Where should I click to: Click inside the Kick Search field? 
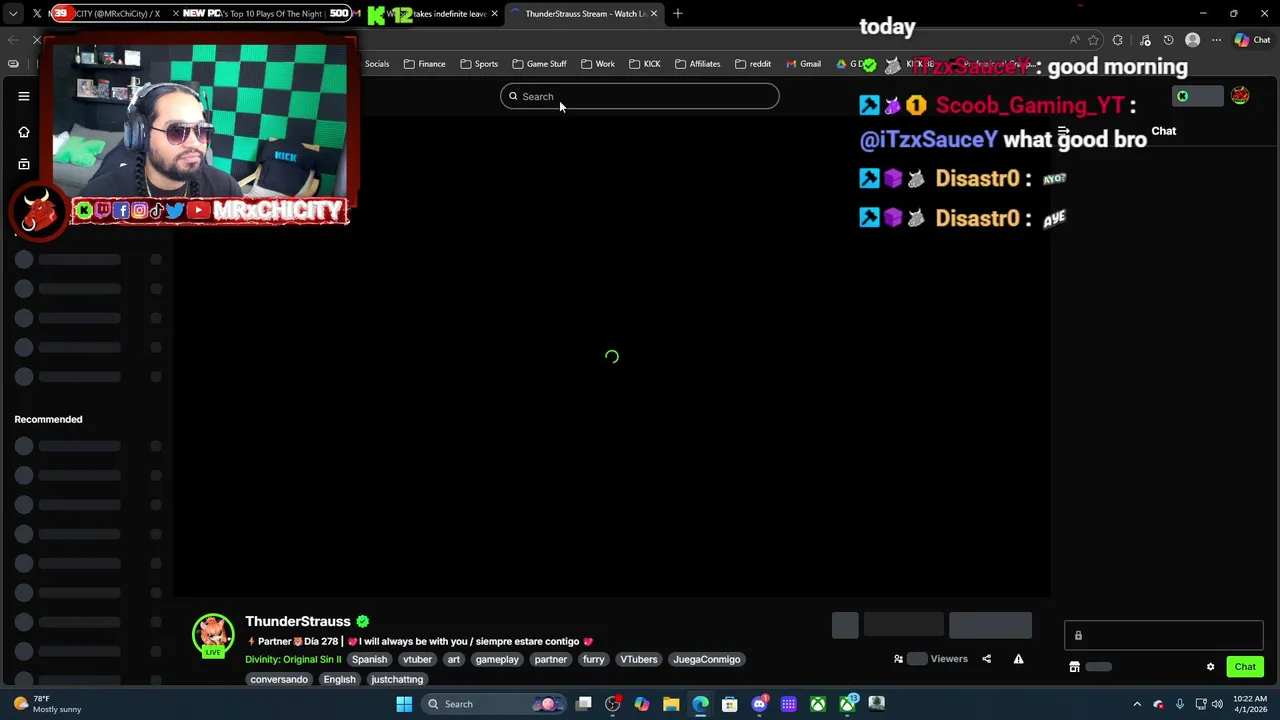coord(640,96)
